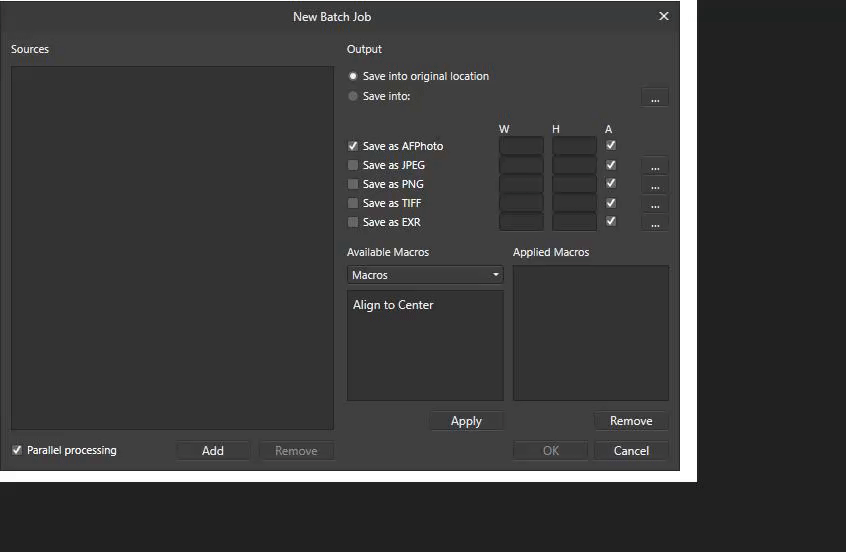Click the width field for EXR
Screen dimensions: 846x552
tap(521, 222)
